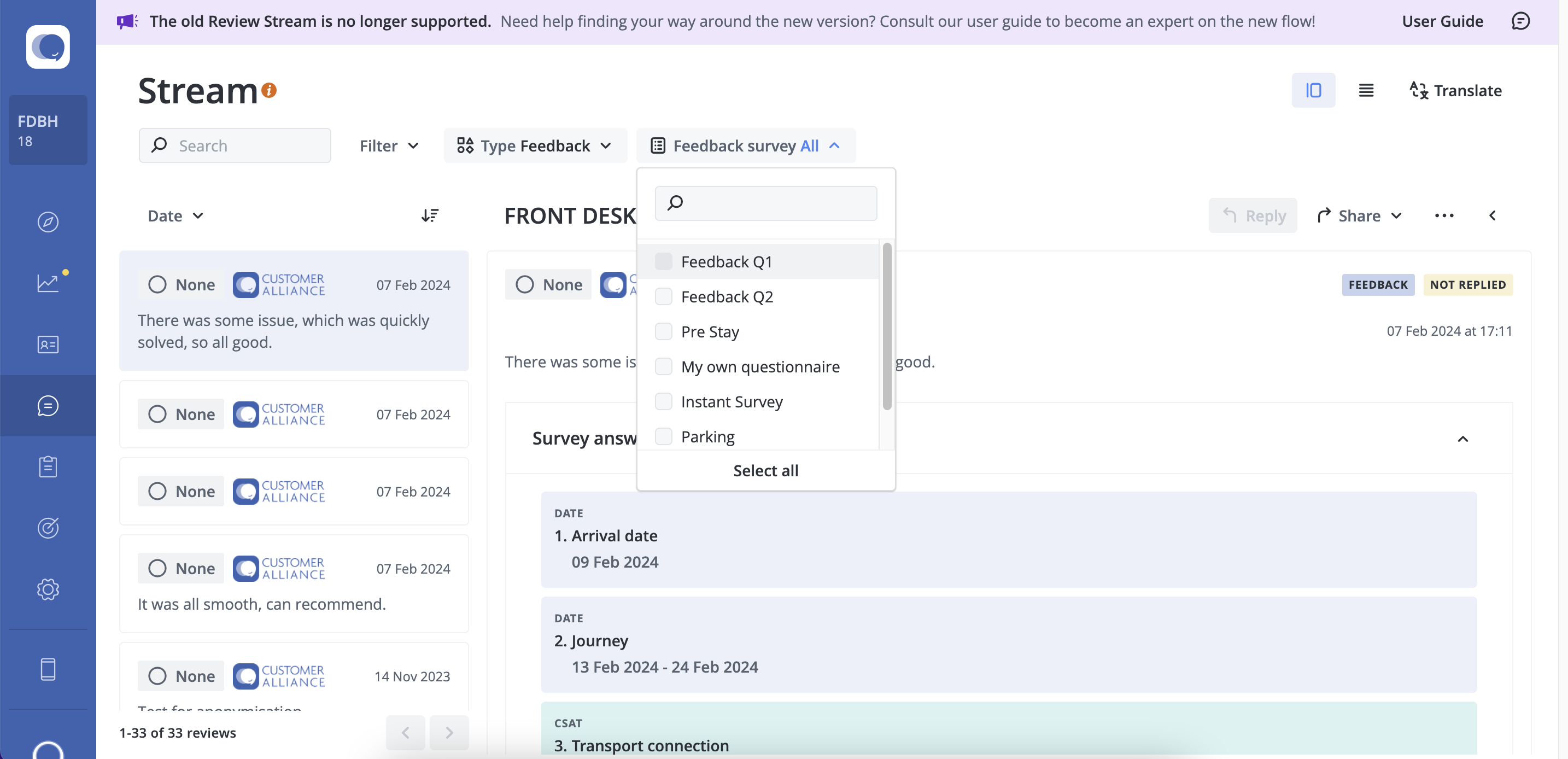Open chat bubble icon in top banner
The width and height of the screenshot is (1568, 759).
point(1520,21)
